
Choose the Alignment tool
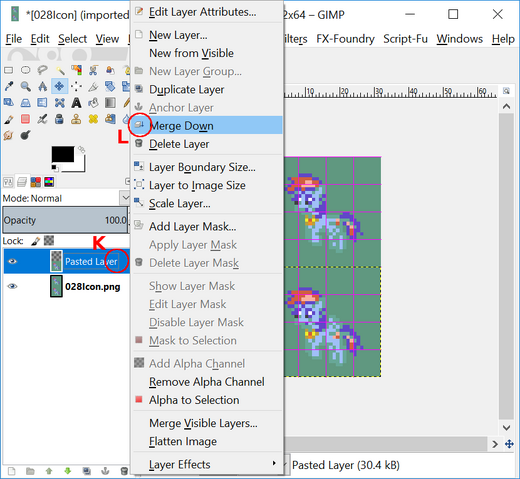76,87
